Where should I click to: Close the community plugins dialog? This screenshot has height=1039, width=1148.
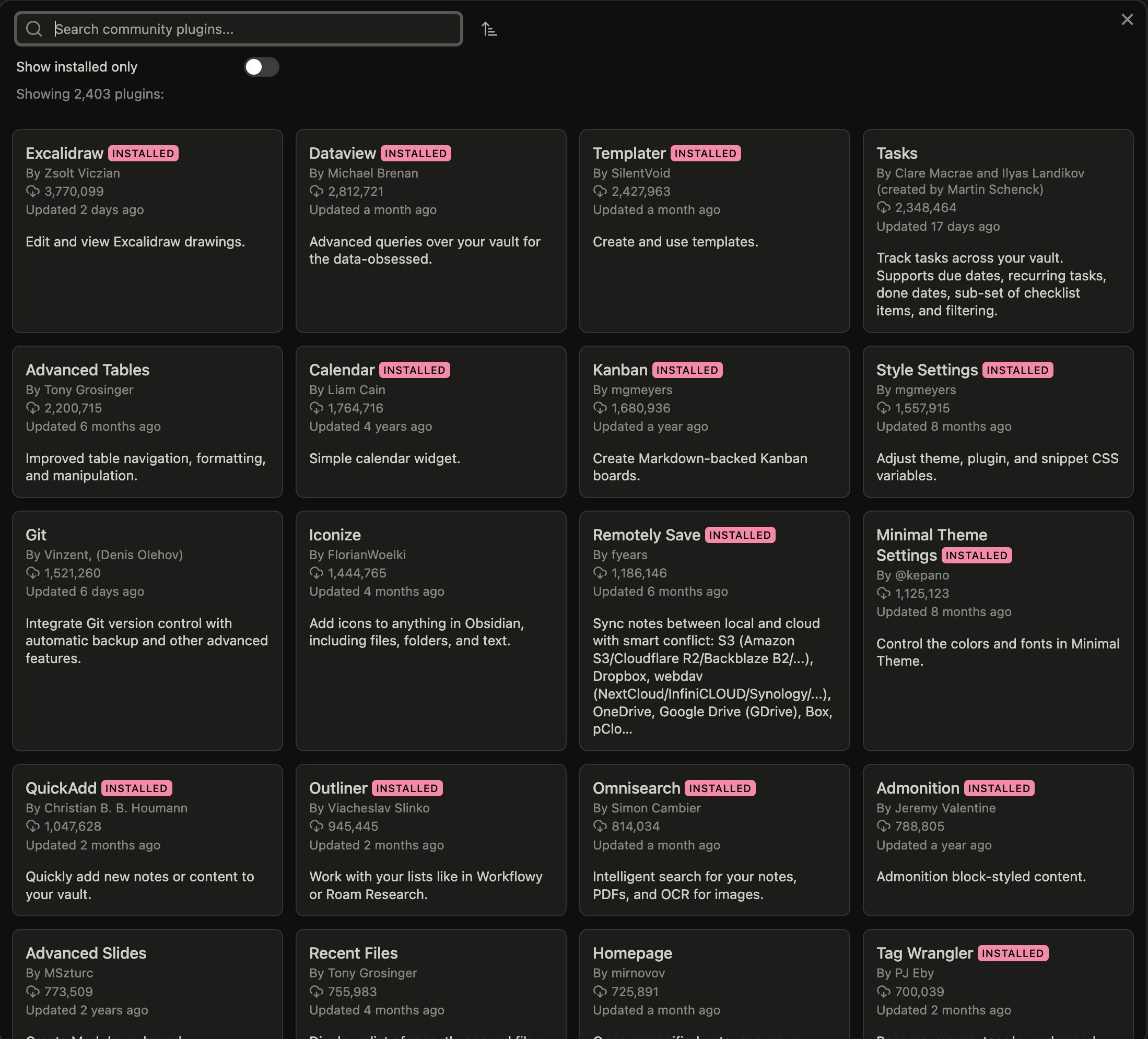1127,20
